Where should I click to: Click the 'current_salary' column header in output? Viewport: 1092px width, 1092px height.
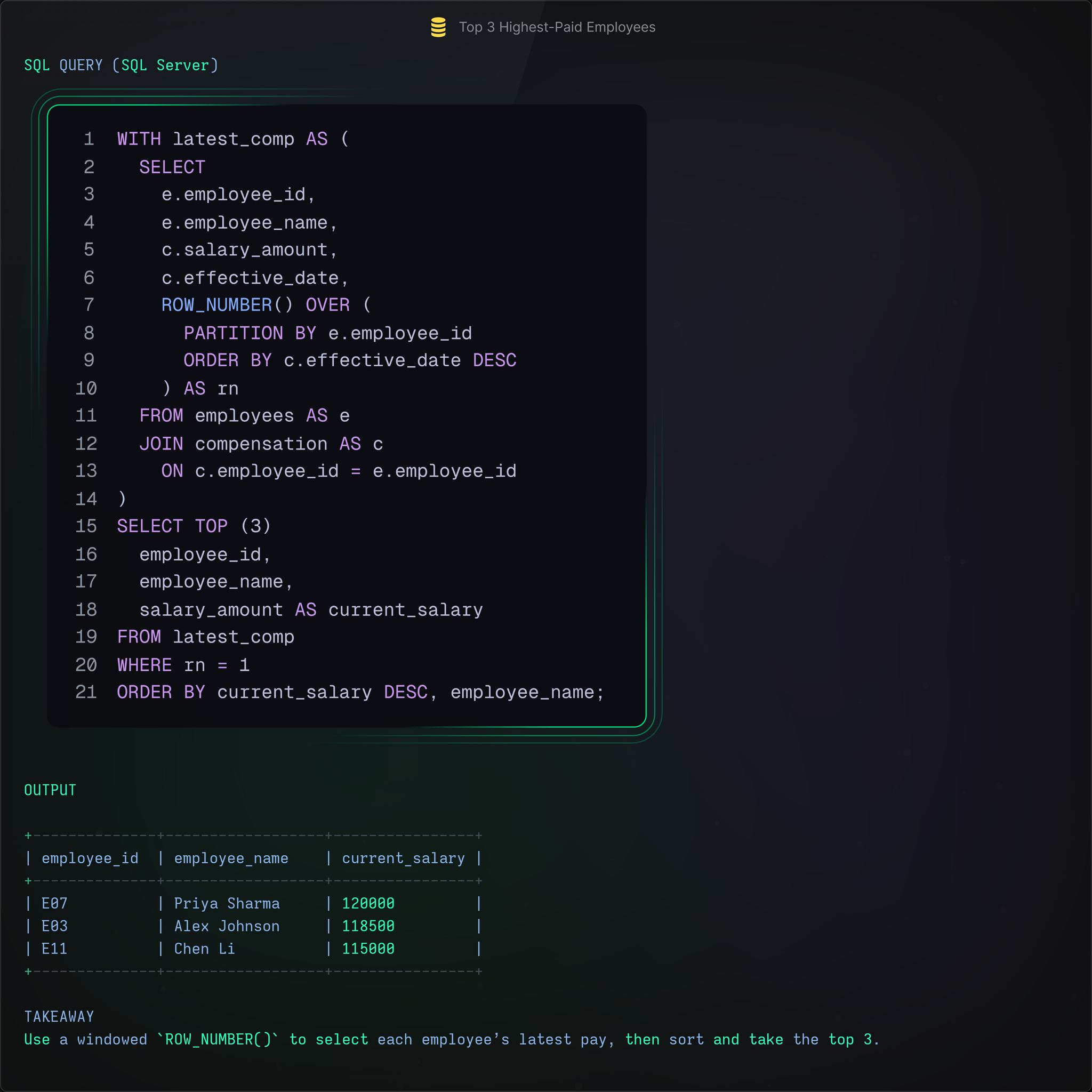click(403, 858)
